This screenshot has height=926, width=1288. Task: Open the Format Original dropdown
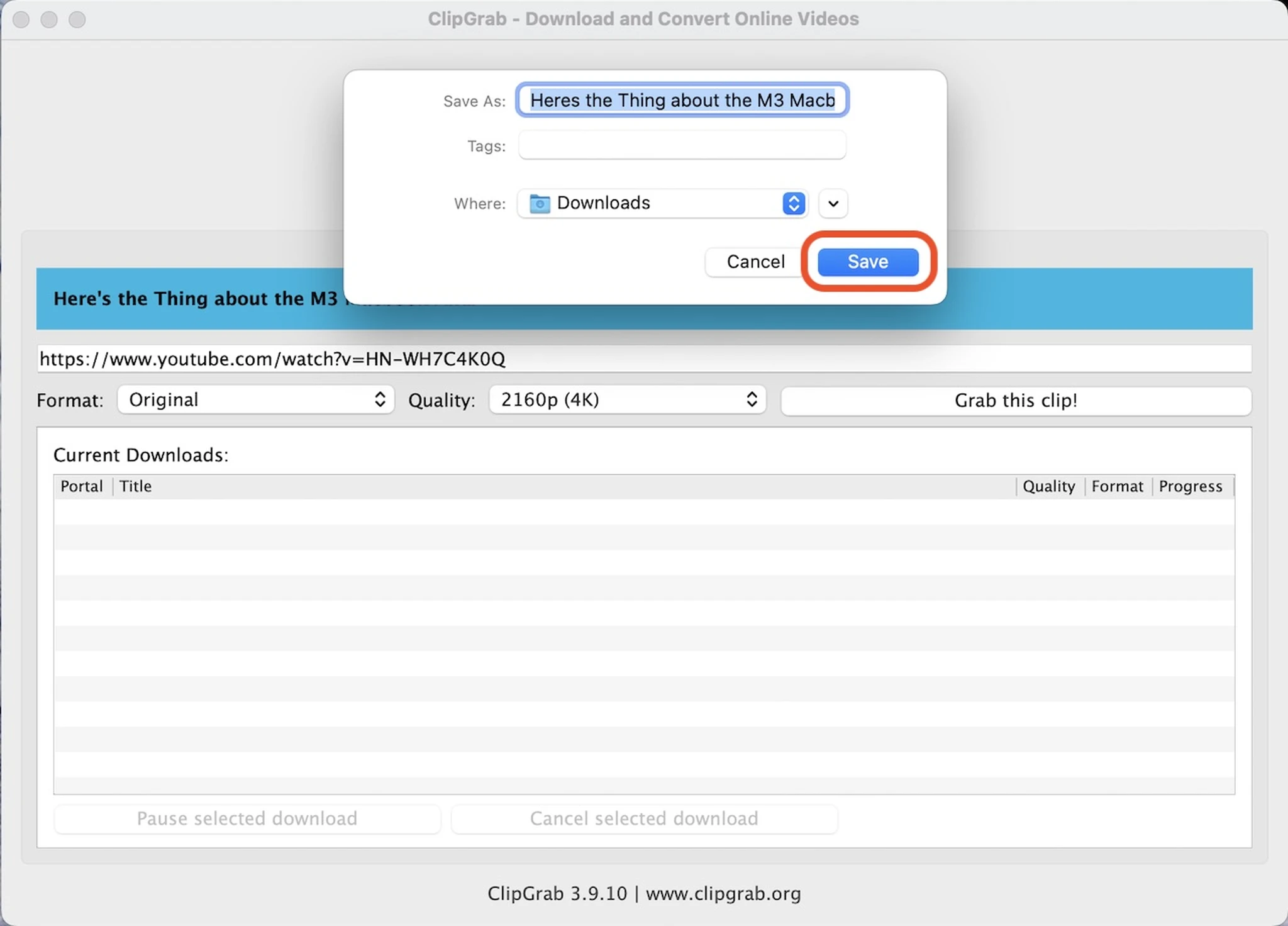pyautogui.click(x=256, y=400)
